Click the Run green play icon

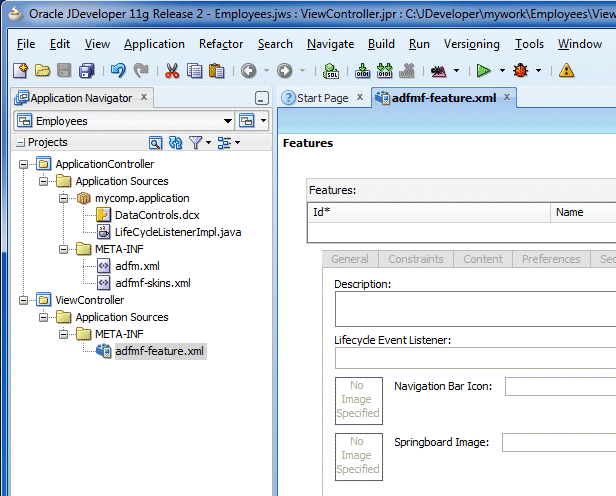tap(484, 71)
